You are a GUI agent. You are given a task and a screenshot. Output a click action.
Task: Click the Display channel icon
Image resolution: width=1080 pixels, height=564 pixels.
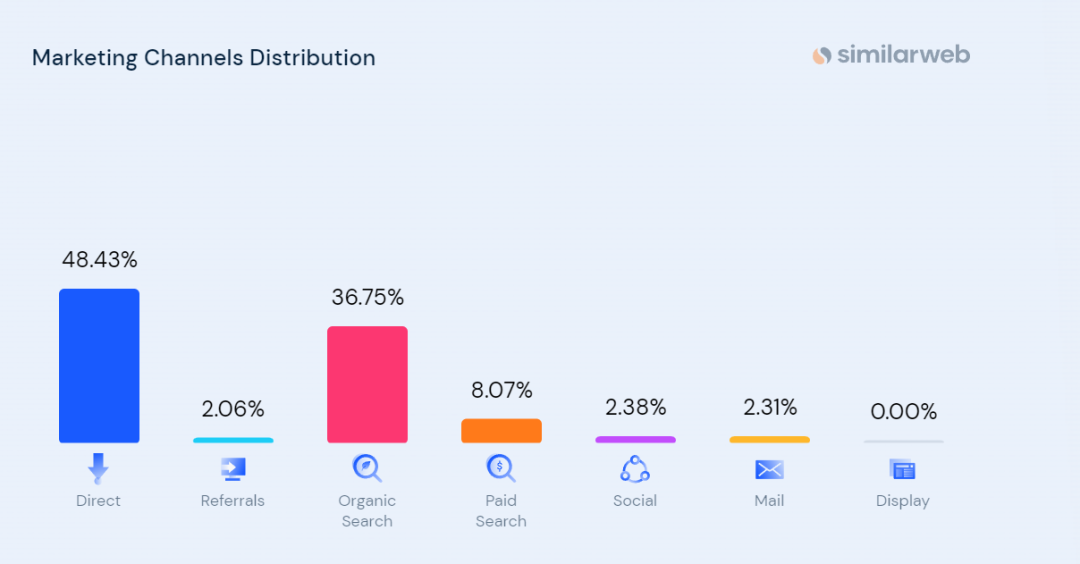pos(903,469)
